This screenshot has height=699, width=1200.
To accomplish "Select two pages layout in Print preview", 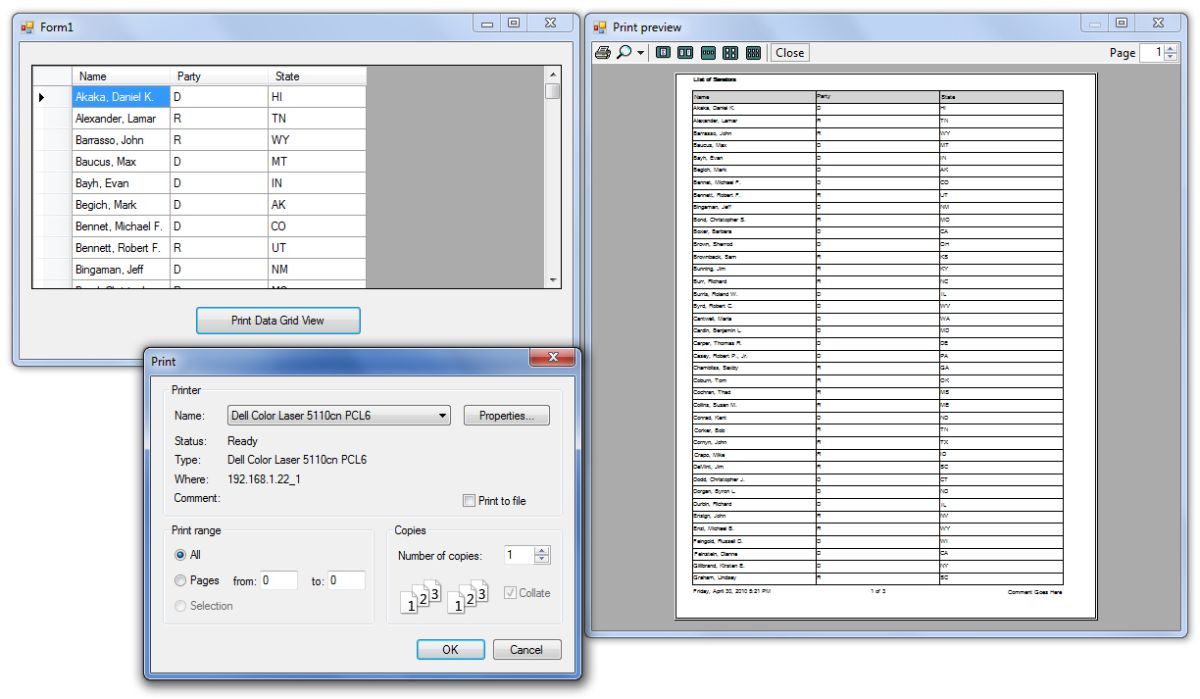I will (686, 53).
